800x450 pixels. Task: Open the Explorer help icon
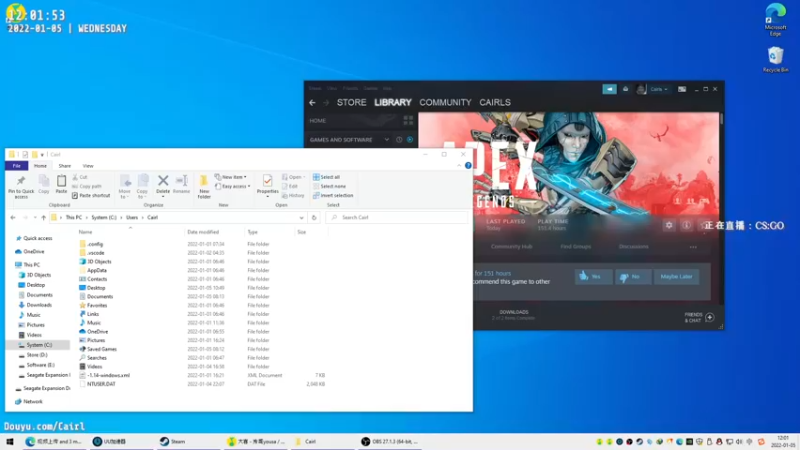point(468,165)
